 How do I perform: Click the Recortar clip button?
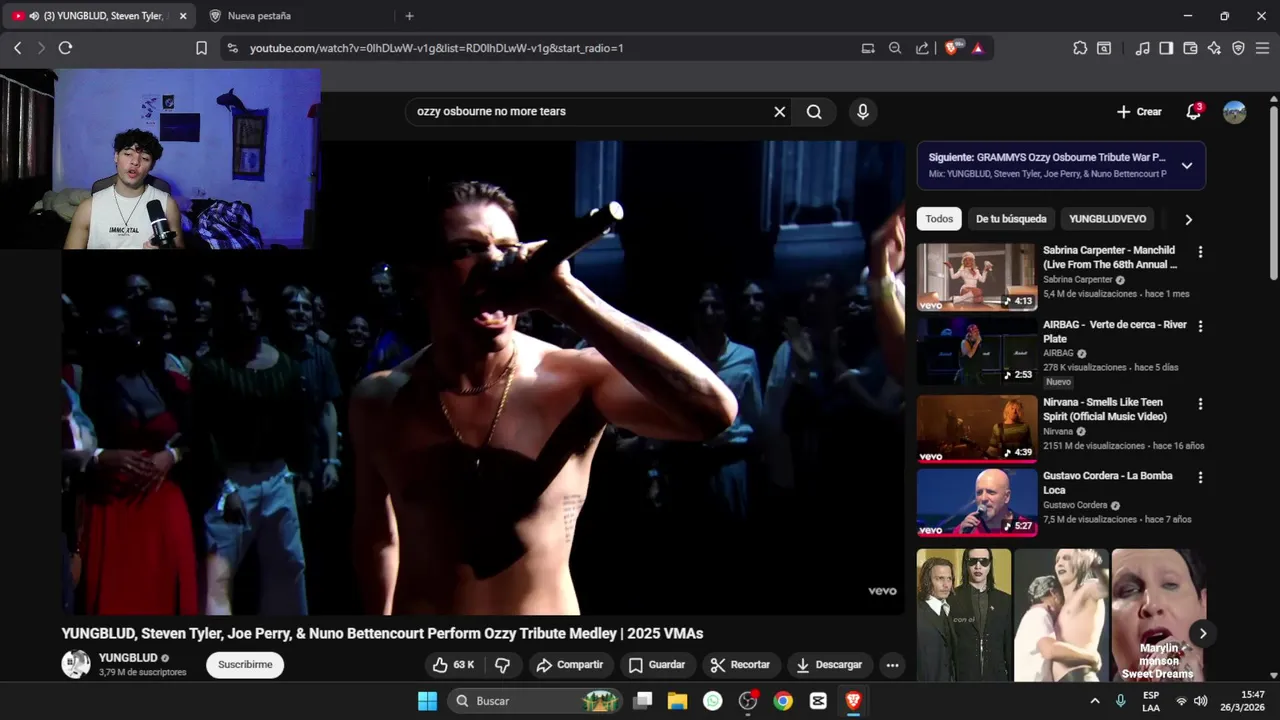pos(740,665)
